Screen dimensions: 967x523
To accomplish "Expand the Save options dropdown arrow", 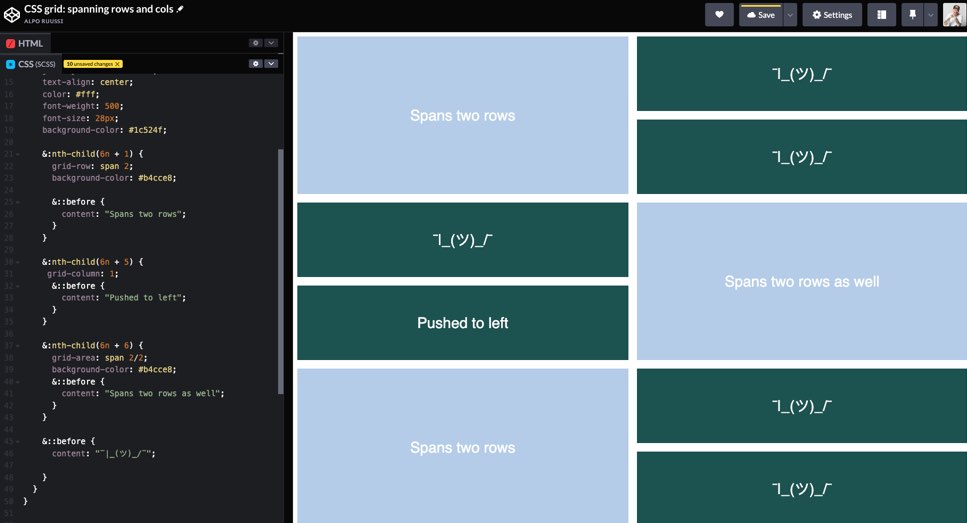I will [790, 15].
